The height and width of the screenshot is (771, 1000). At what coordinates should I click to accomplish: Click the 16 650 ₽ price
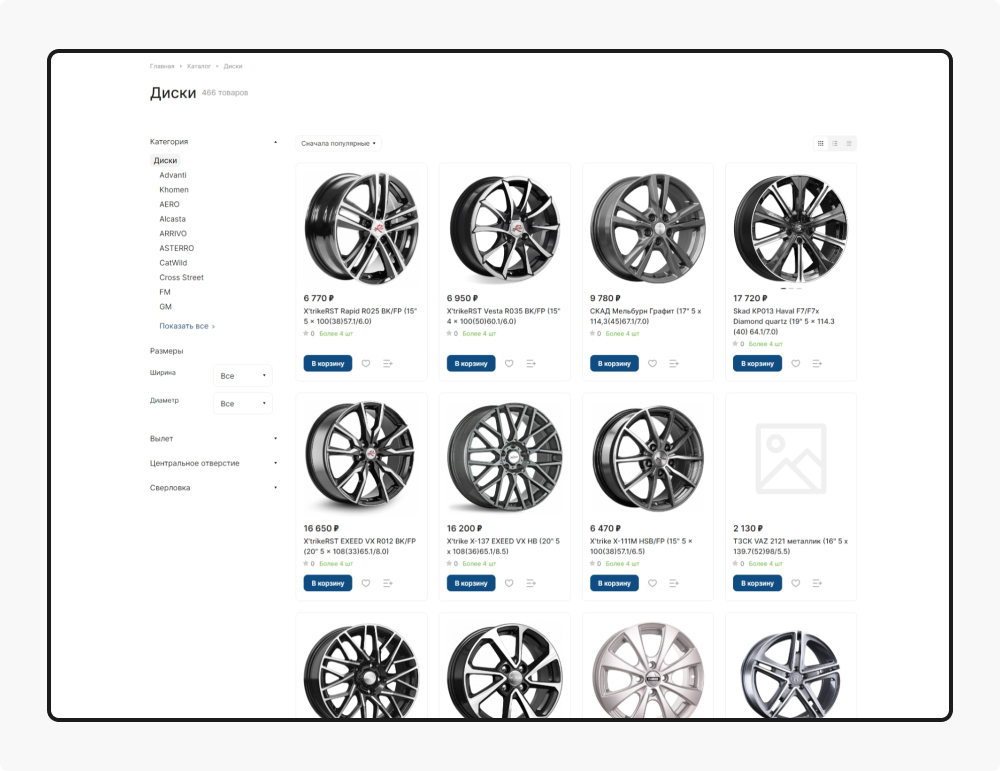pos(321,529)
